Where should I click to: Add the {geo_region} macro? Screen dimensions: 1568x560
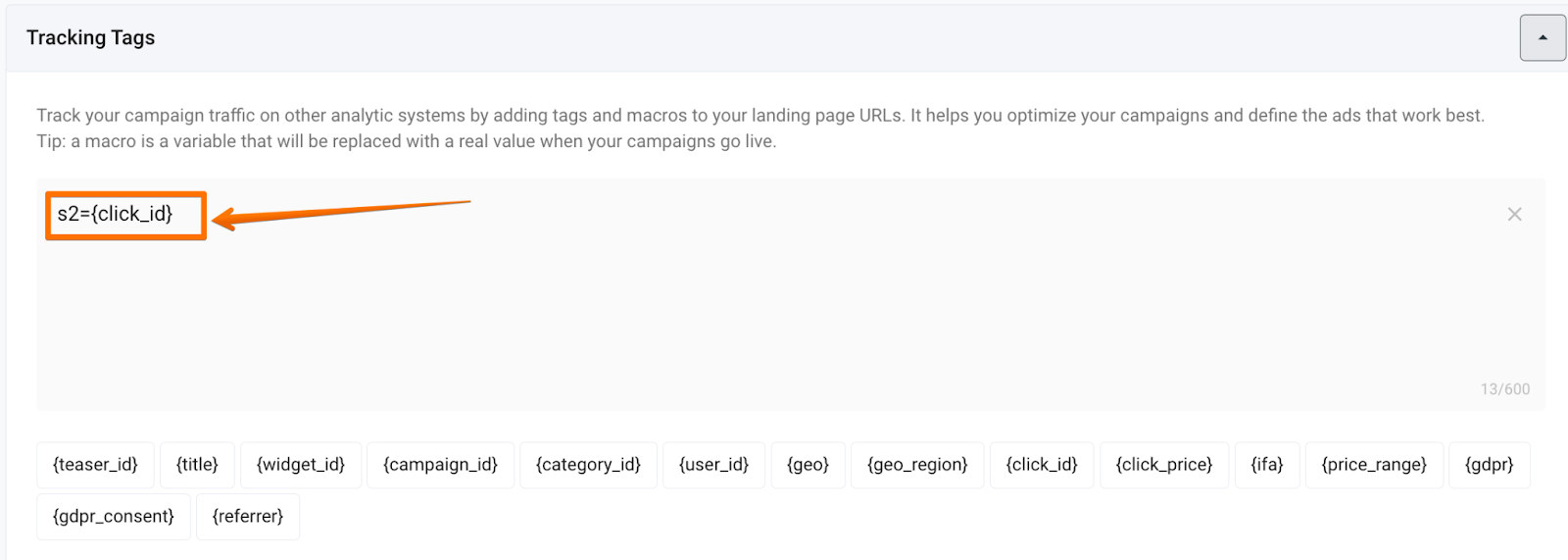(x=917, y=465)
